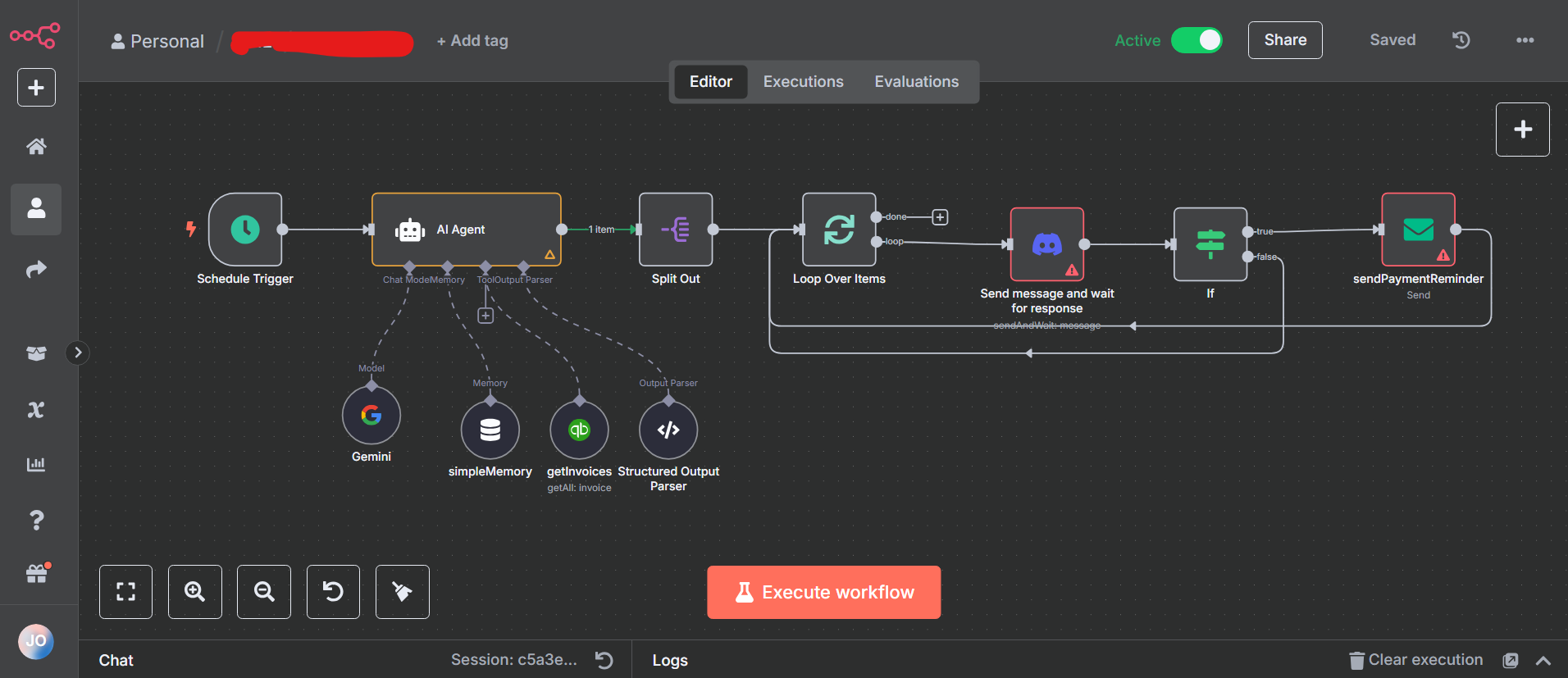Switch to the Executions tab
1568x678 pixels.
click(803, 82)
